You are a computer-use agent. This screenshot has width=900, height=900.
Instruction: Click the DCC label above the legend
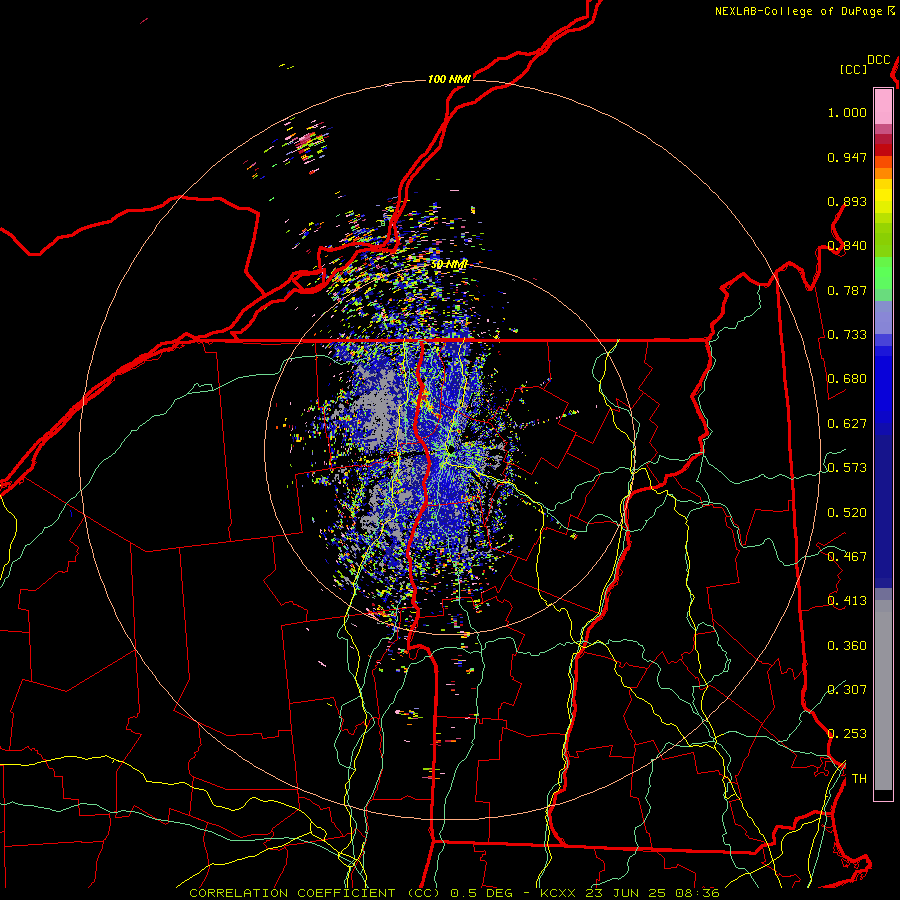[879, 60]
